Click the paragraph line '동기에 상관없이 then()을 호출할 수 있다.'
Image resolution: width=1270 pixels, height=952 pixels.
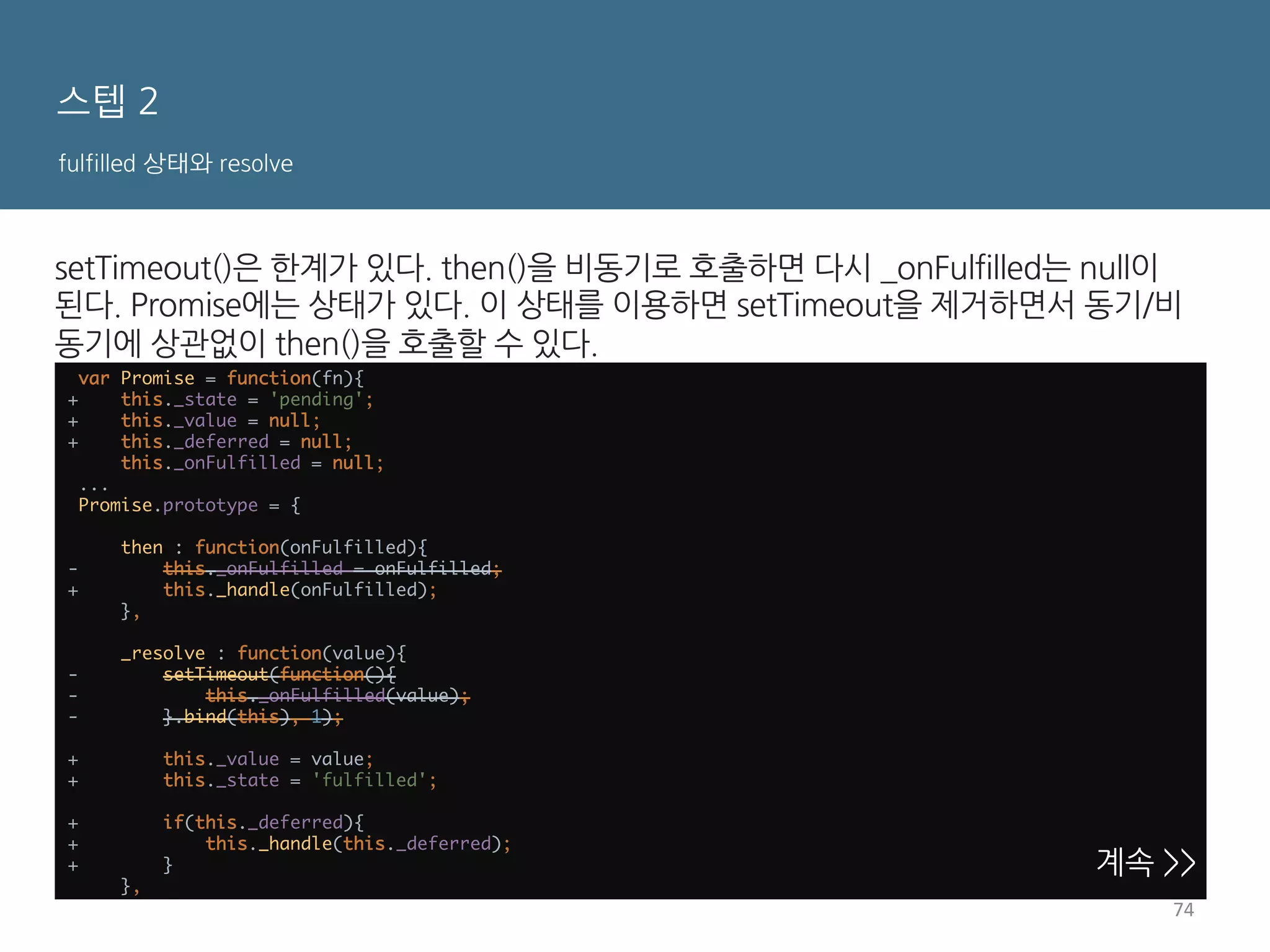(326, 343)
